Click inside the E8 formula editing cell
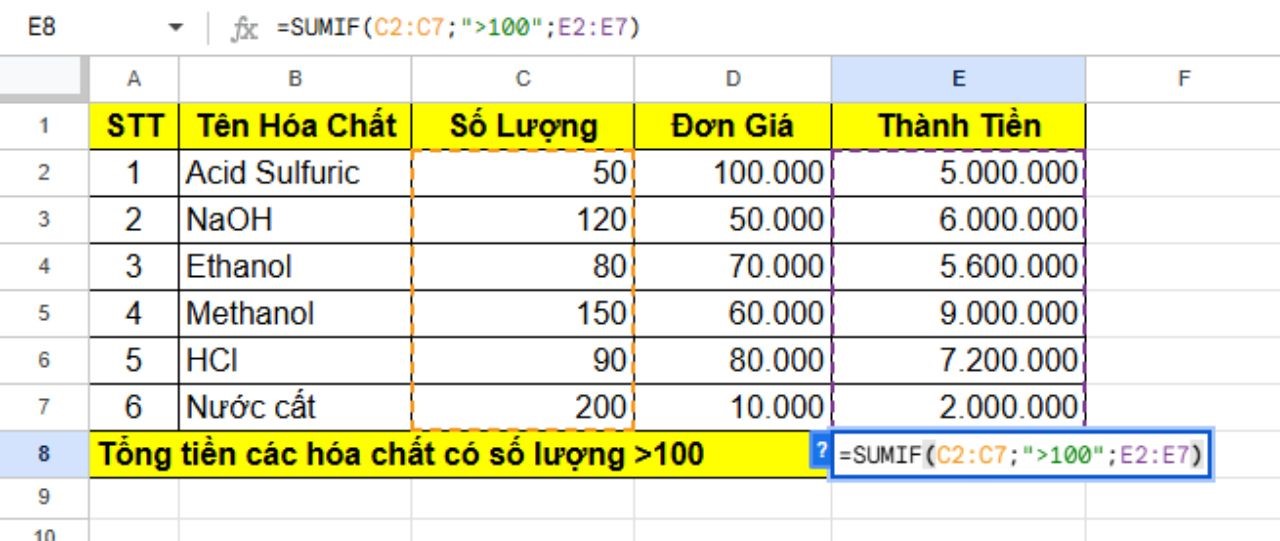Image resolution: width=1280 pixels, height=541 pixels. click(1020, 455)
